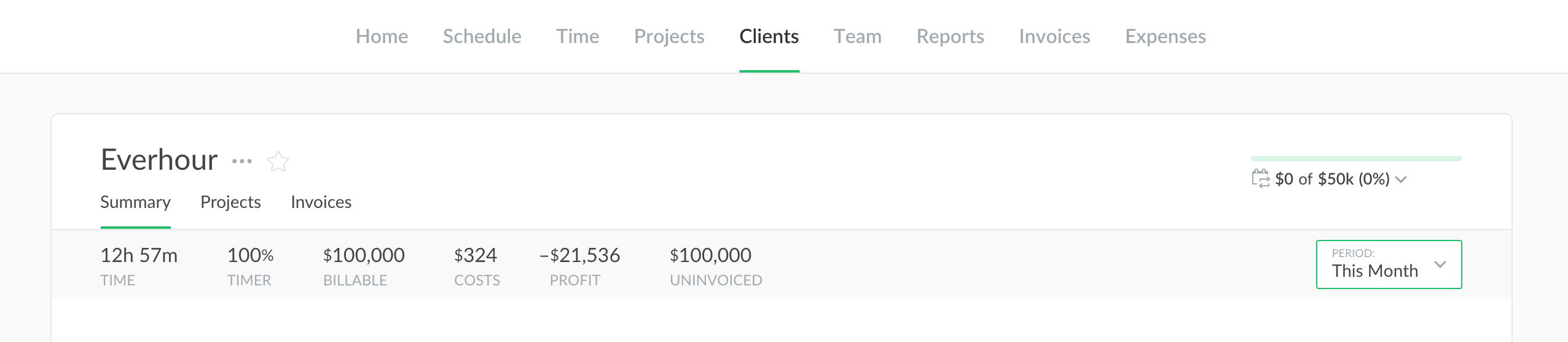Click the $100,000 uninvoiced amount
The height and width of the screenshot is (342, 1568).
coord(710,255)
